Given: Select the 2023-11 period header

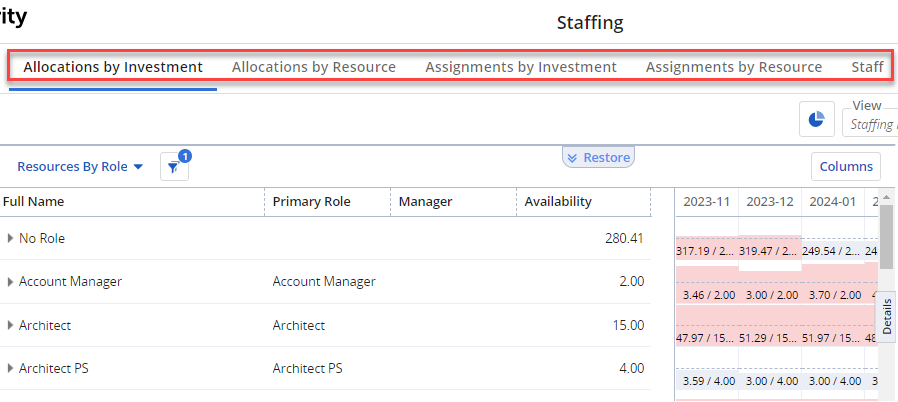Looking at the screenshot, I should coord(707,202).
